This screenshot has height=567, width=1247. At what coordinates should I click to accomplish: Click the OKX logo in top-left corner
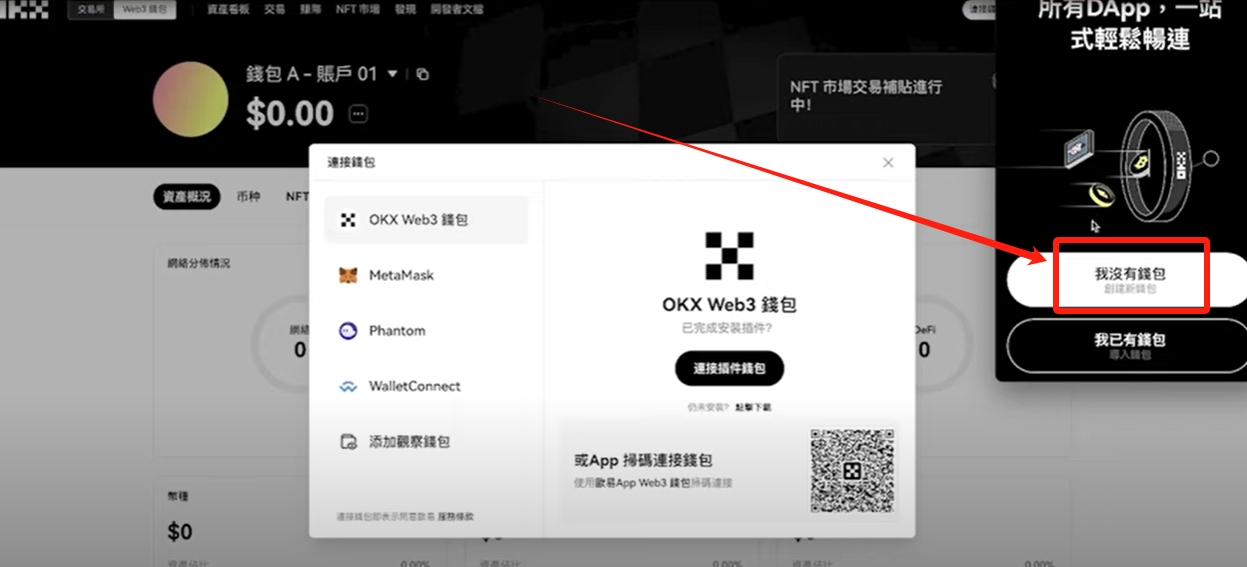click(x=24, y=10)
